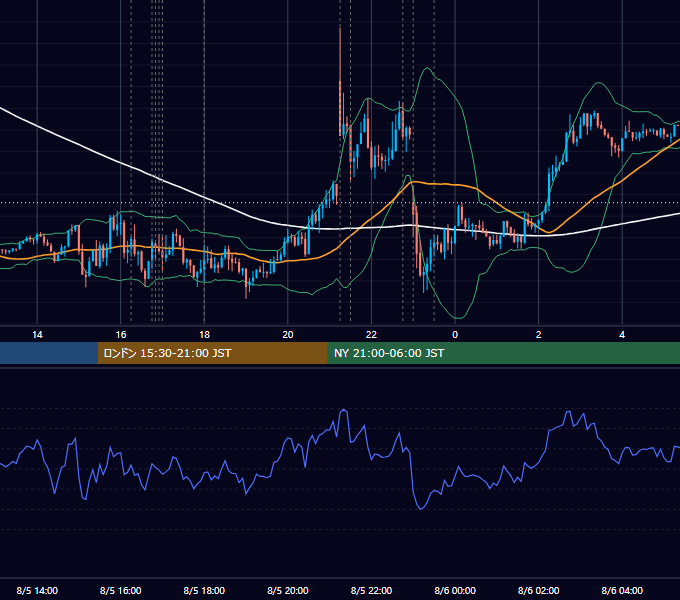This screenshot has width=680, height=600.
Task: Click the '8/5 18:00' date label
Action: point(204,590)
